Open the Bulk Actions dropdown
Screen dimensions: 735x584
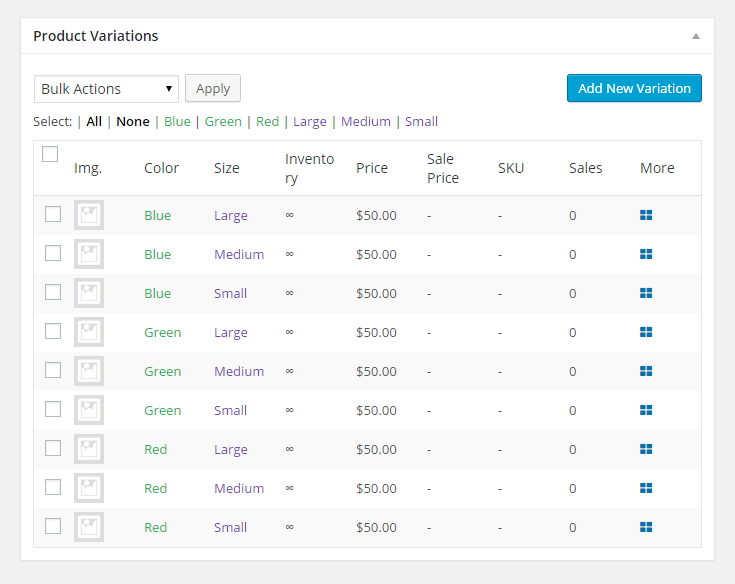coord(106,89)
